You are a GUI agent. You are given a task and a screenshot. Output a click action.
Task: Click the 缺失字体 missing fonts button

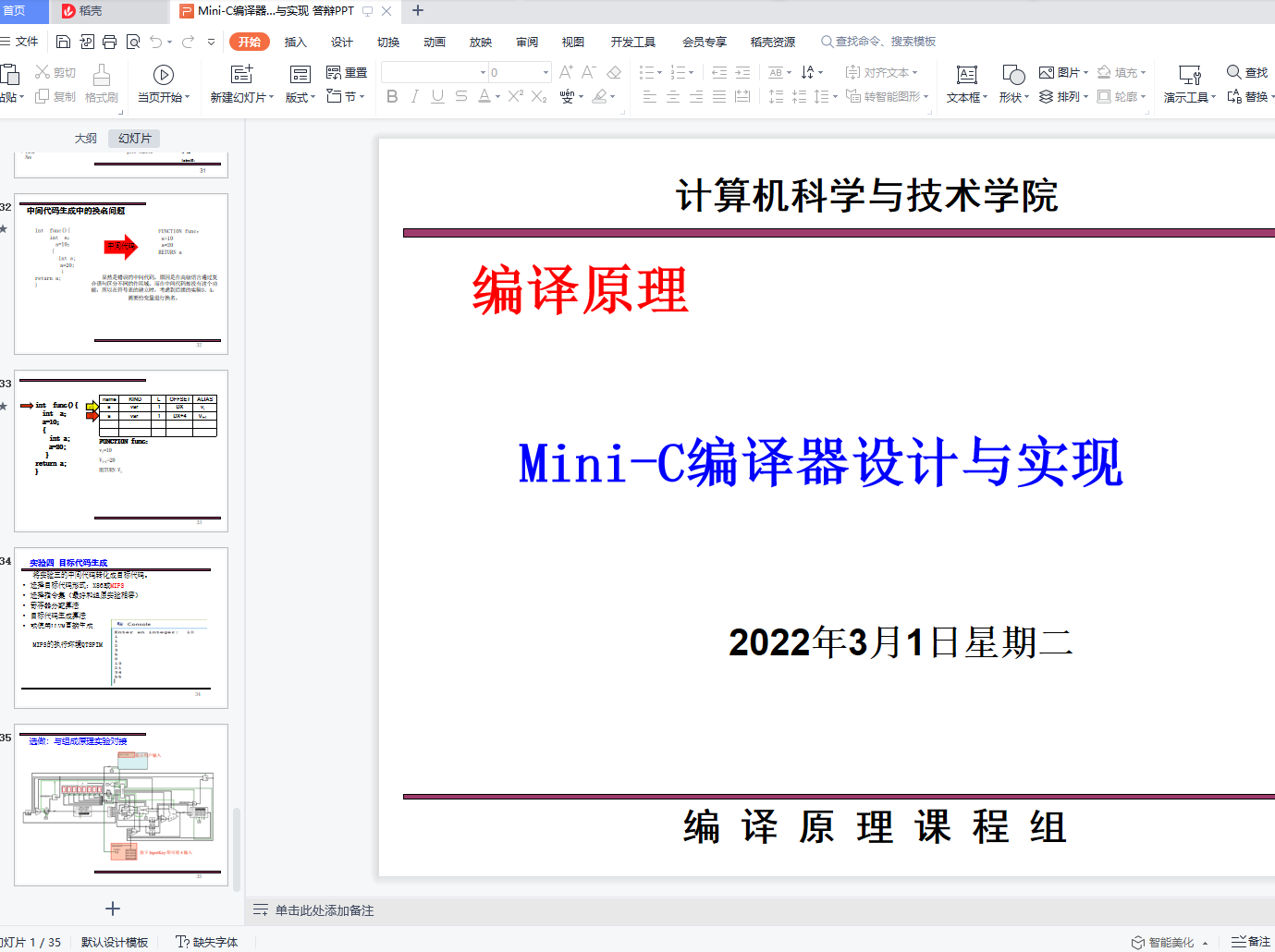click(x=208, y=942)
